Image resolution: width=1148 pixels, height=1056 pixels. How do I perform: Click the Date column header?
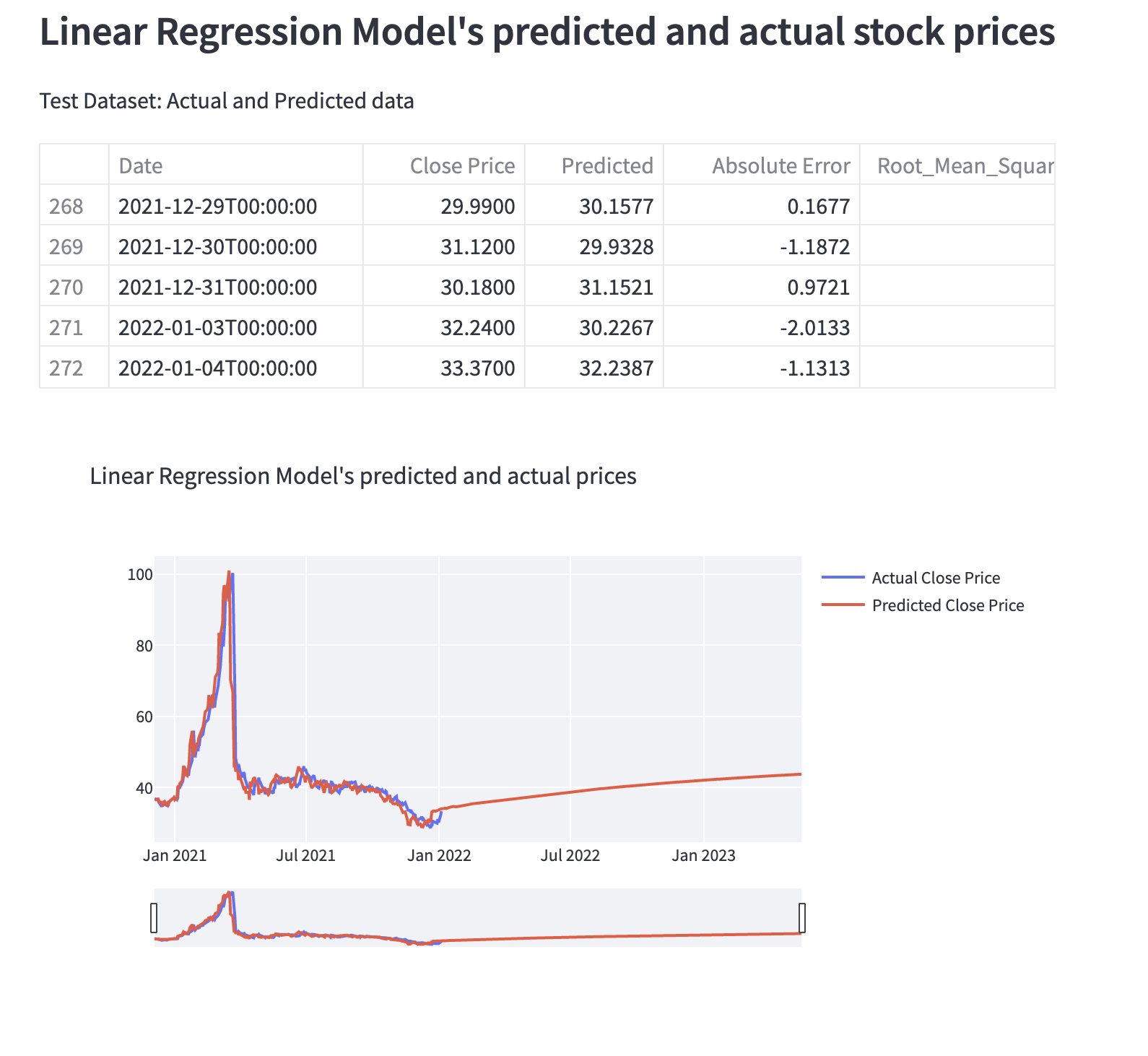click(142, 165)
